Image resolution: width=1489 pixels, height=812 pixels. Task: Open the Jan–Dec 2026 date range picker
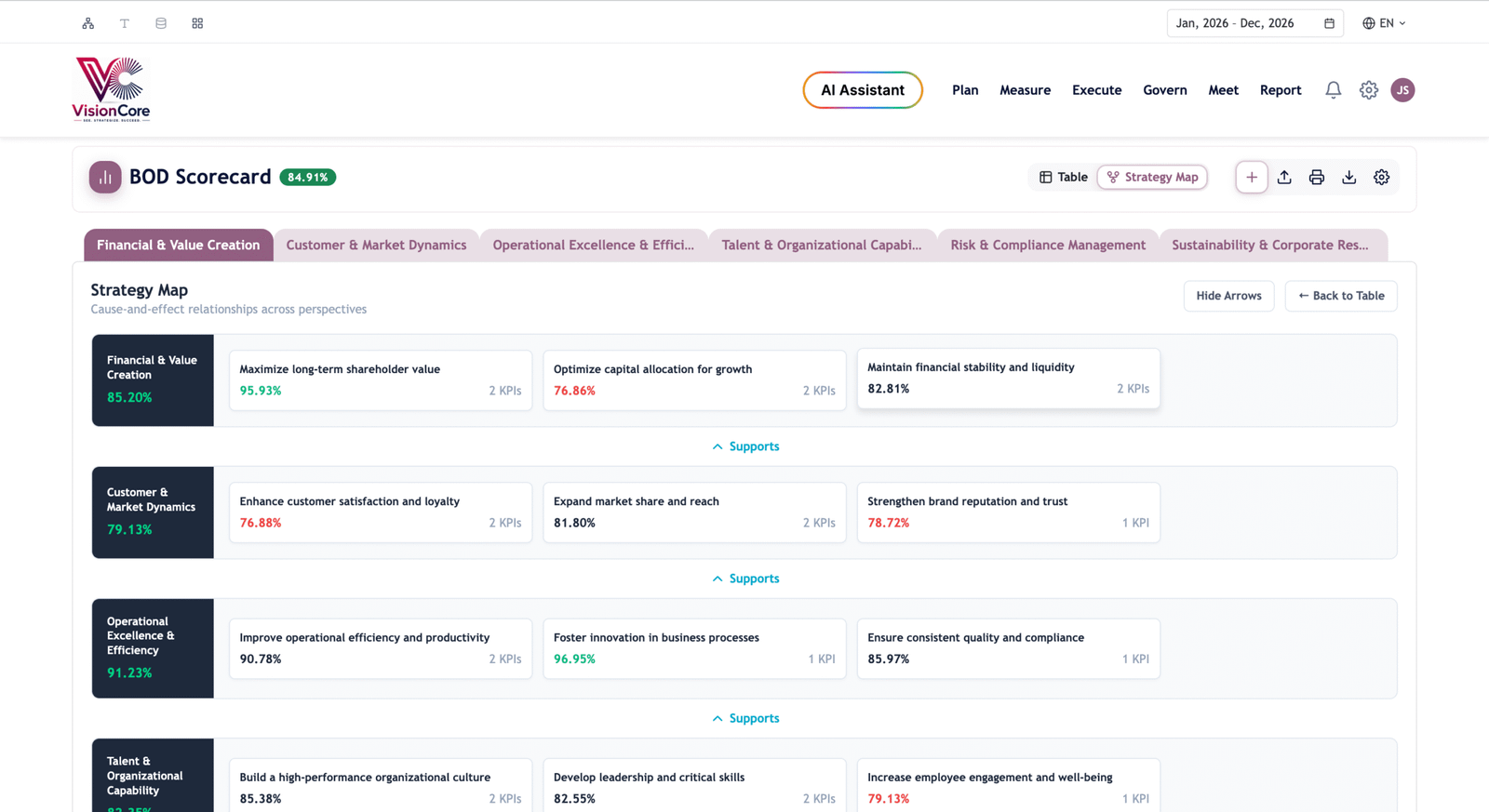tap(1254, 23)
